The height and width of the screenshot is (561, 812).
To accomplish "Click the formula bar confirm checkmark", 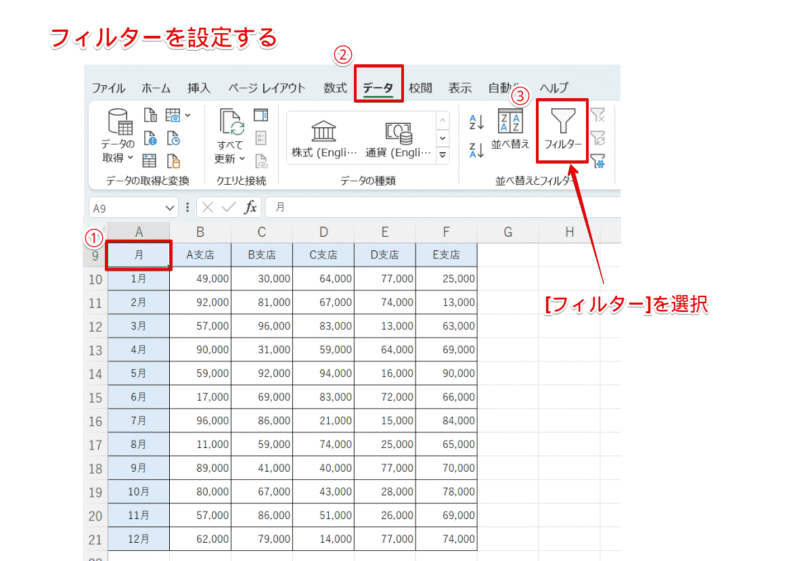I will point(228,208).
